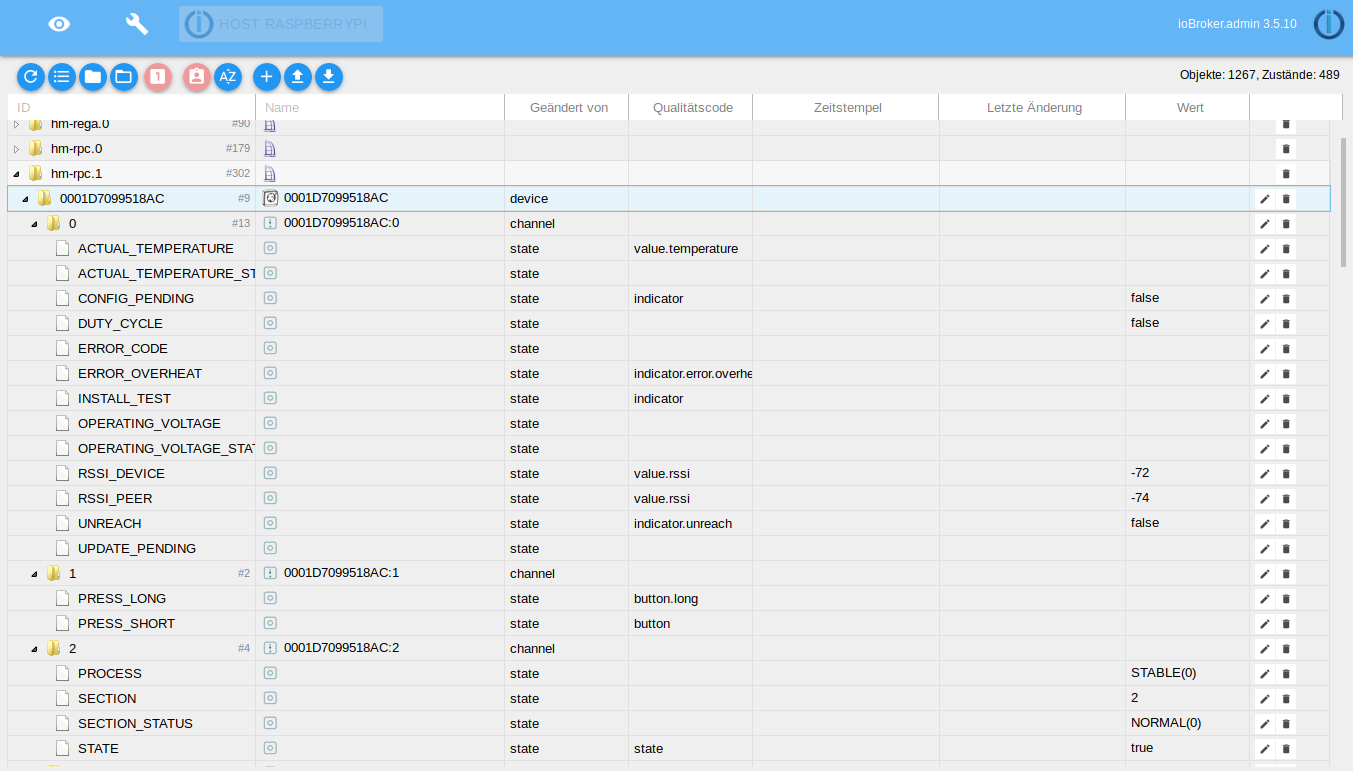Expand the hm-rega.0 tree node
This screenshot has width=1353, height=771.
click(x=16, y=124)
